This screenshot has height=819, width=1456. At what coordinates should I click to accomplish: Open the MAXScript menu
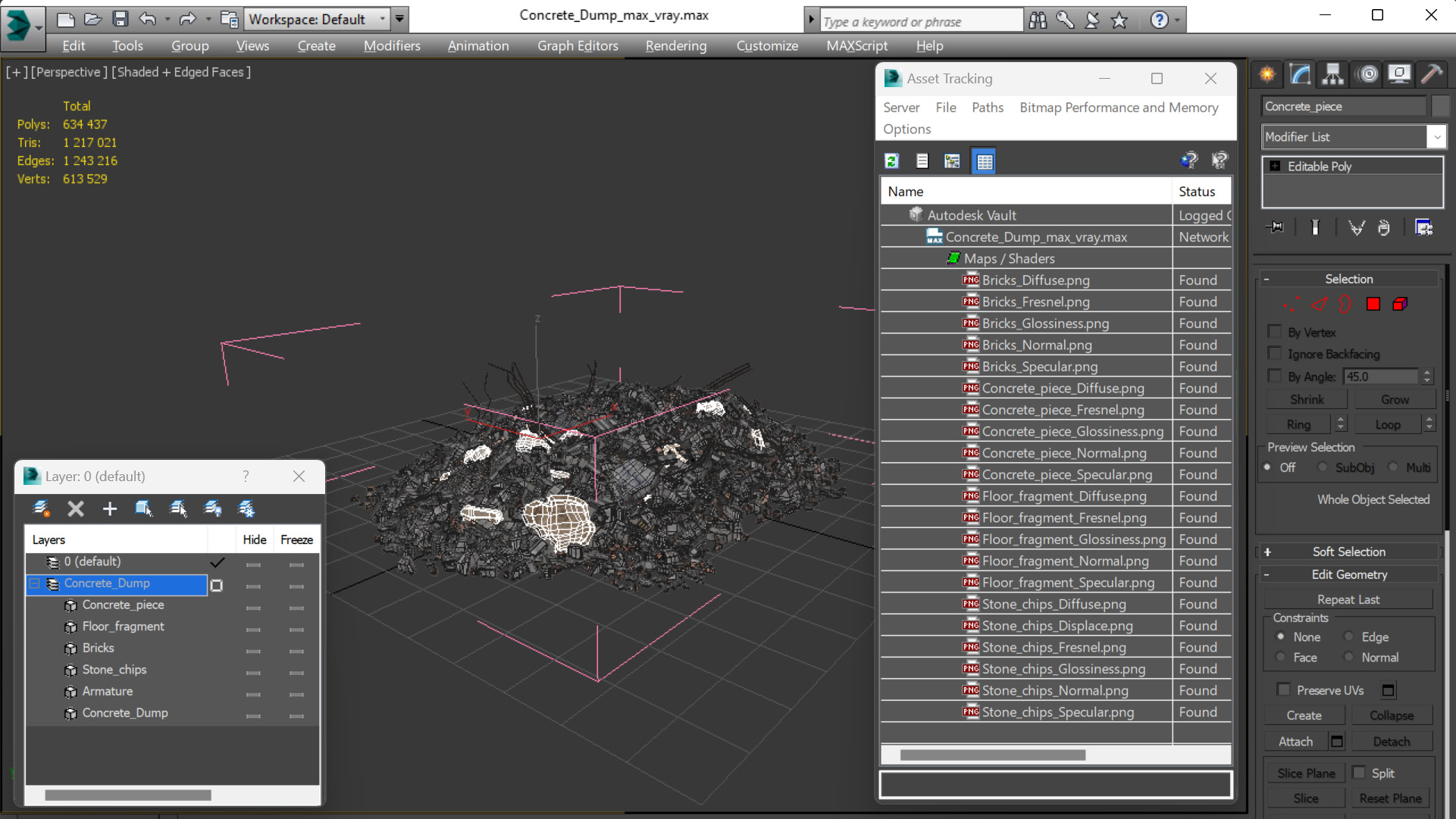857,45
